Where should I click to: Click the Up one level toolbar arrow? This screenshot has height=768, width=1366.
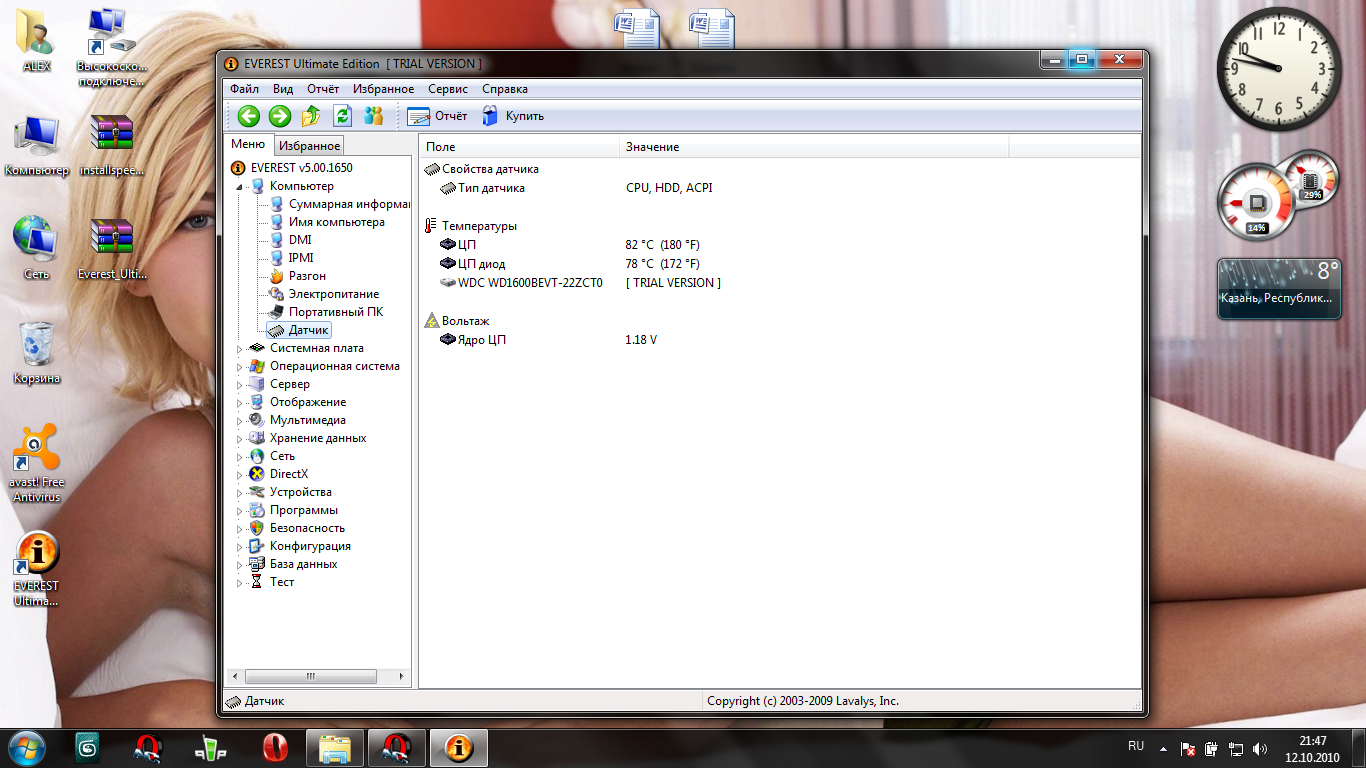click(x=311, y=116)
